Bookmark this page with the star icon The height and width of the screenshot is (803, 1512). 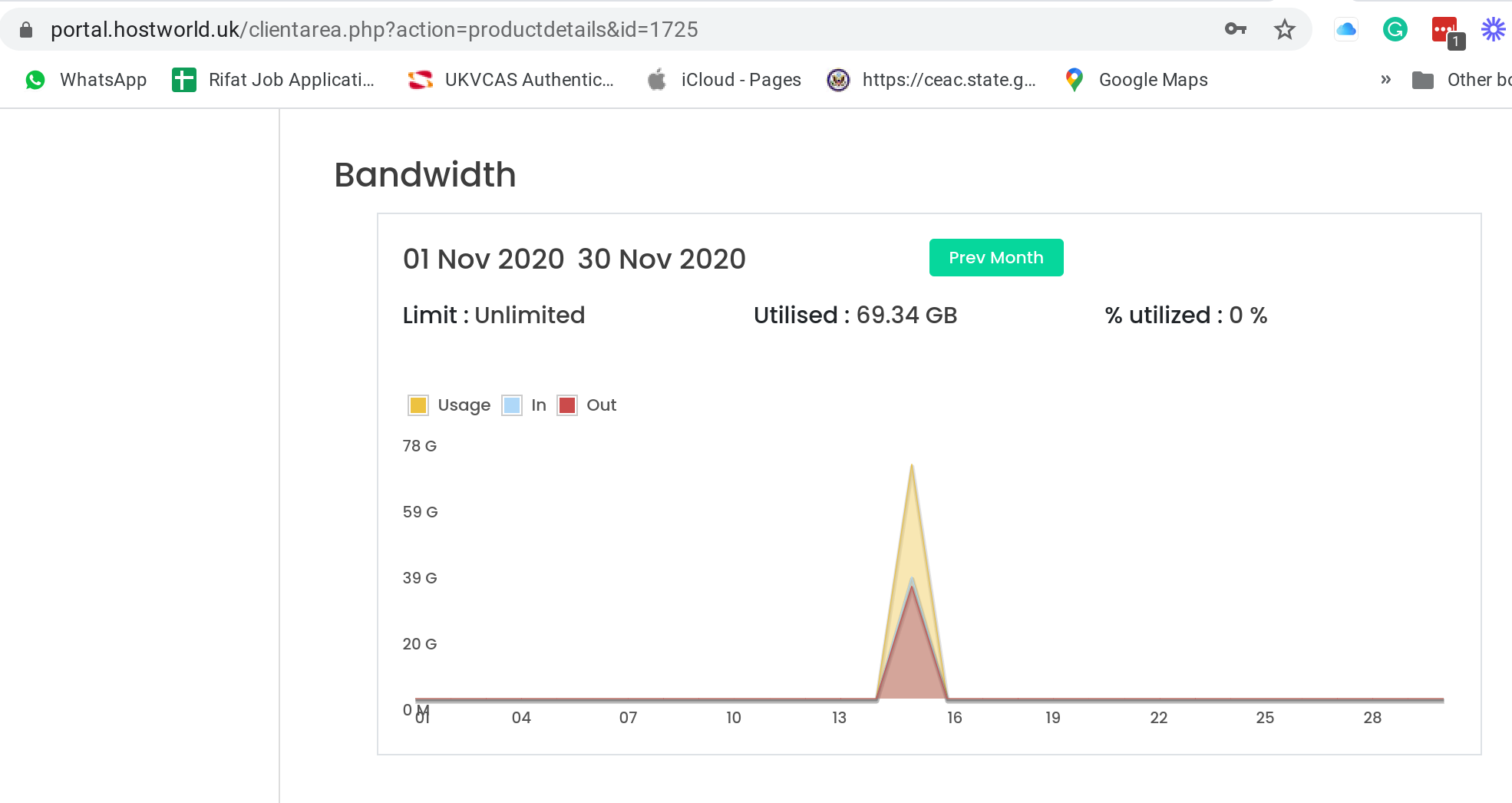click(1284, 29)
